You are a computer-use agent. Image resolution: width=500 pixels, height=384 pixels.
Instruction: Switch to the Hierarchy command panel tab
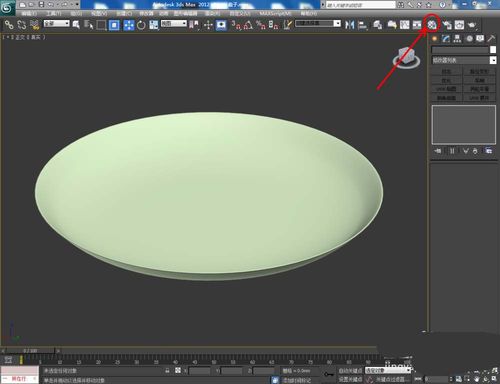tap(457, 39)
